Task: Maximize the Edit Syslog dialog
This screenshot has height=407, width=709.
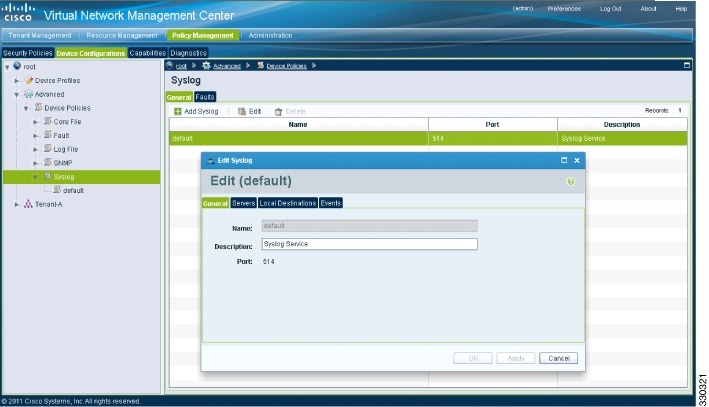Action: [x=564, y=160]
